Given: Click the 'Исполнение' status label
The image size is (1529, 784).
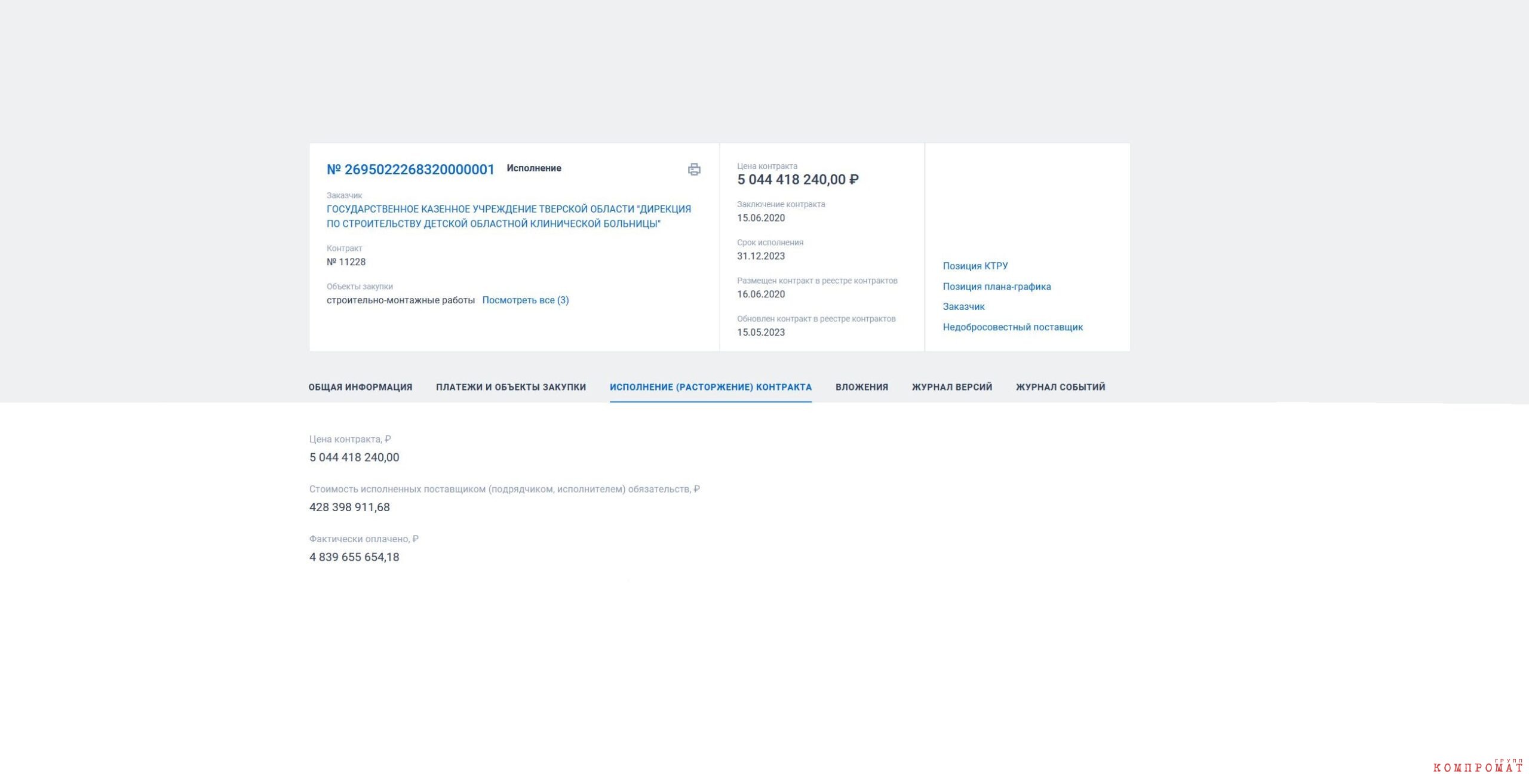Looking at the screenshot, I should tap(534, 168).
